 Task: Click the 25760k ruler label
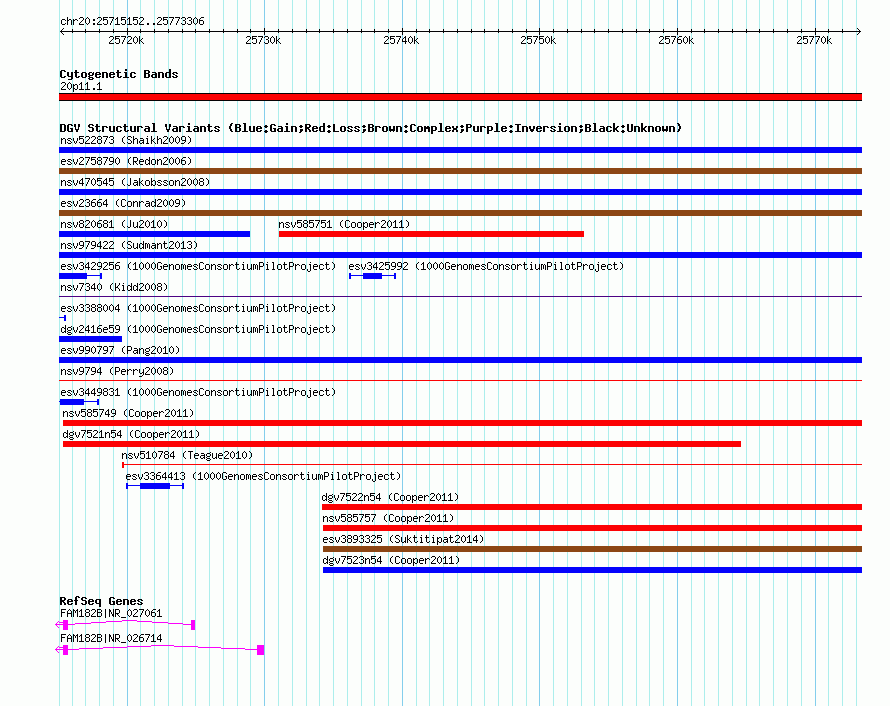pos(676,40)
